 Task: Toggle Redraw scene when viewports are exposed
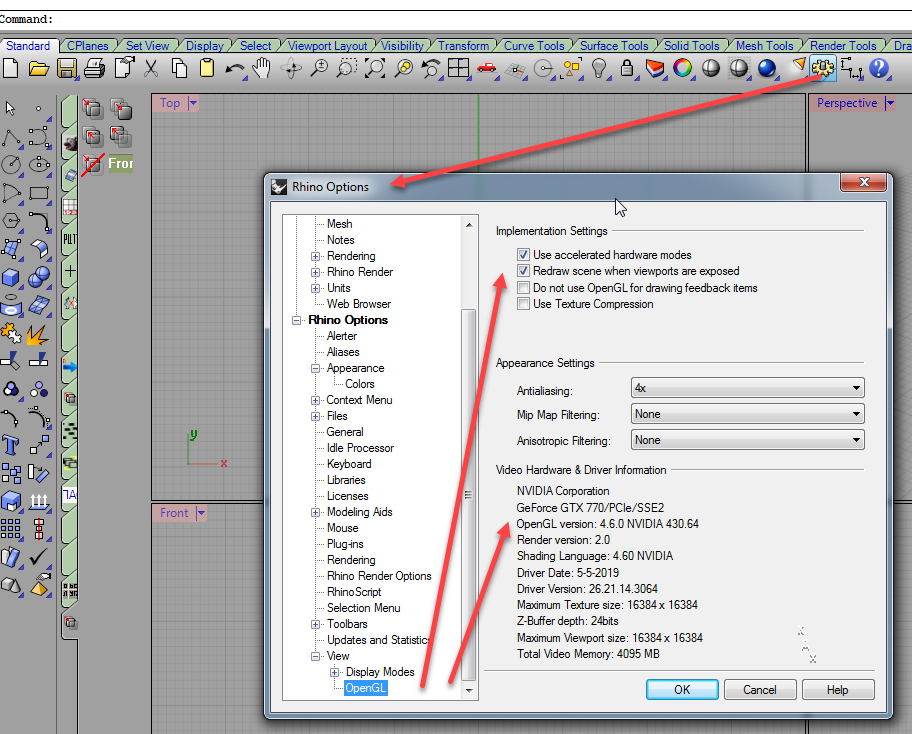tap(523, 271)
